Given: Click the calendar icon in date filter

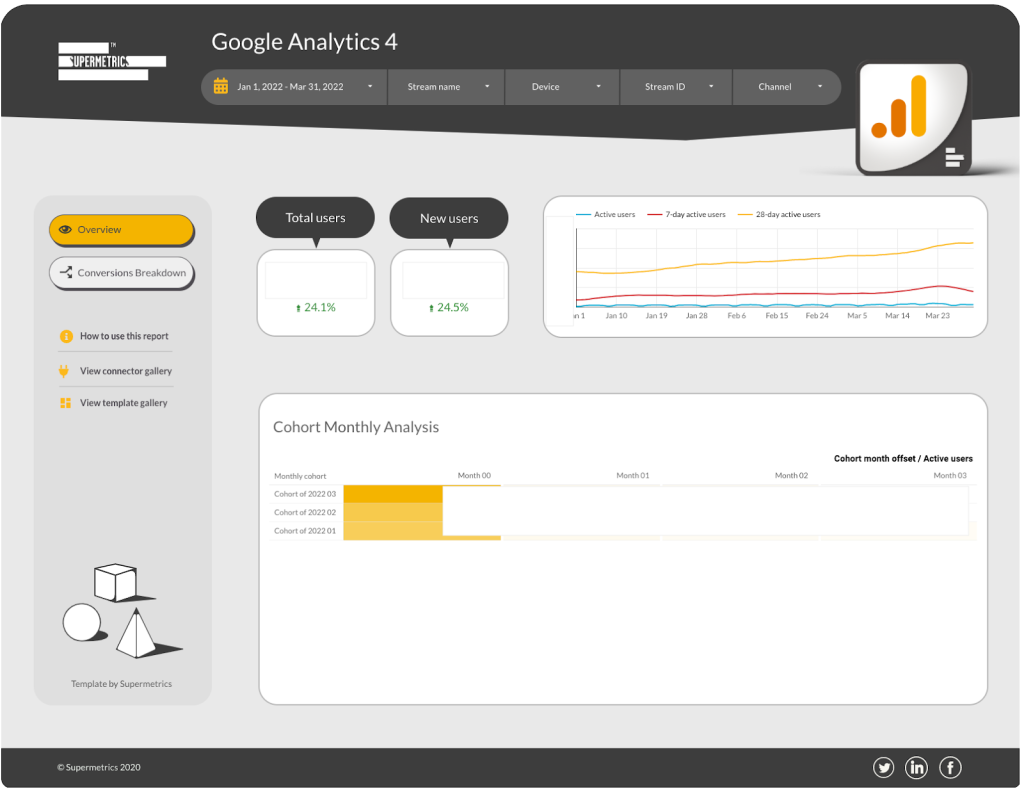Looking at the screenshot, I should [x=221, y=86].
